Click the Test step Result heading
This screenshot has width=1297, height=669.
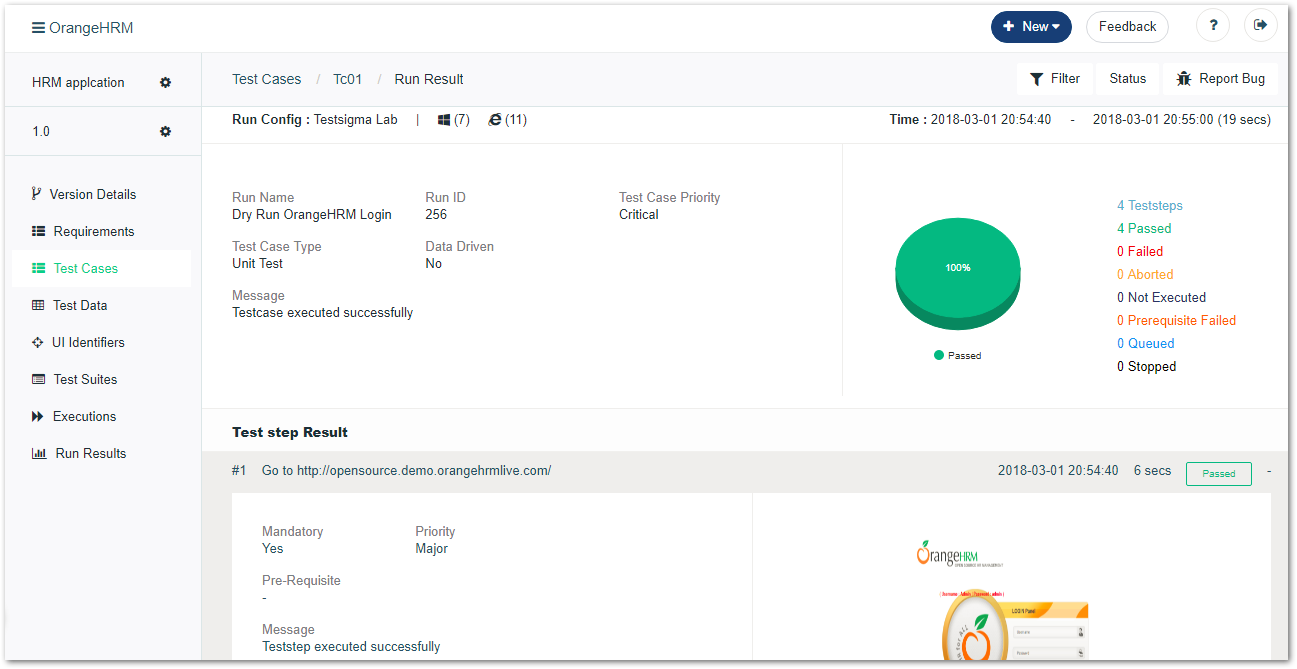pyautogui.click(x=290, y=432)
